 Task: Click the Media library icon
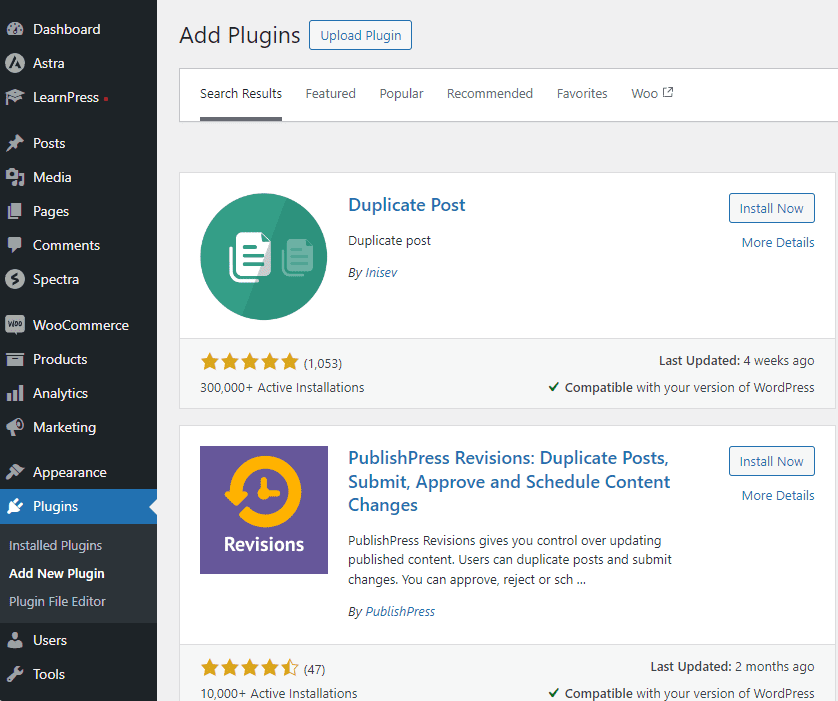(15, 177)
